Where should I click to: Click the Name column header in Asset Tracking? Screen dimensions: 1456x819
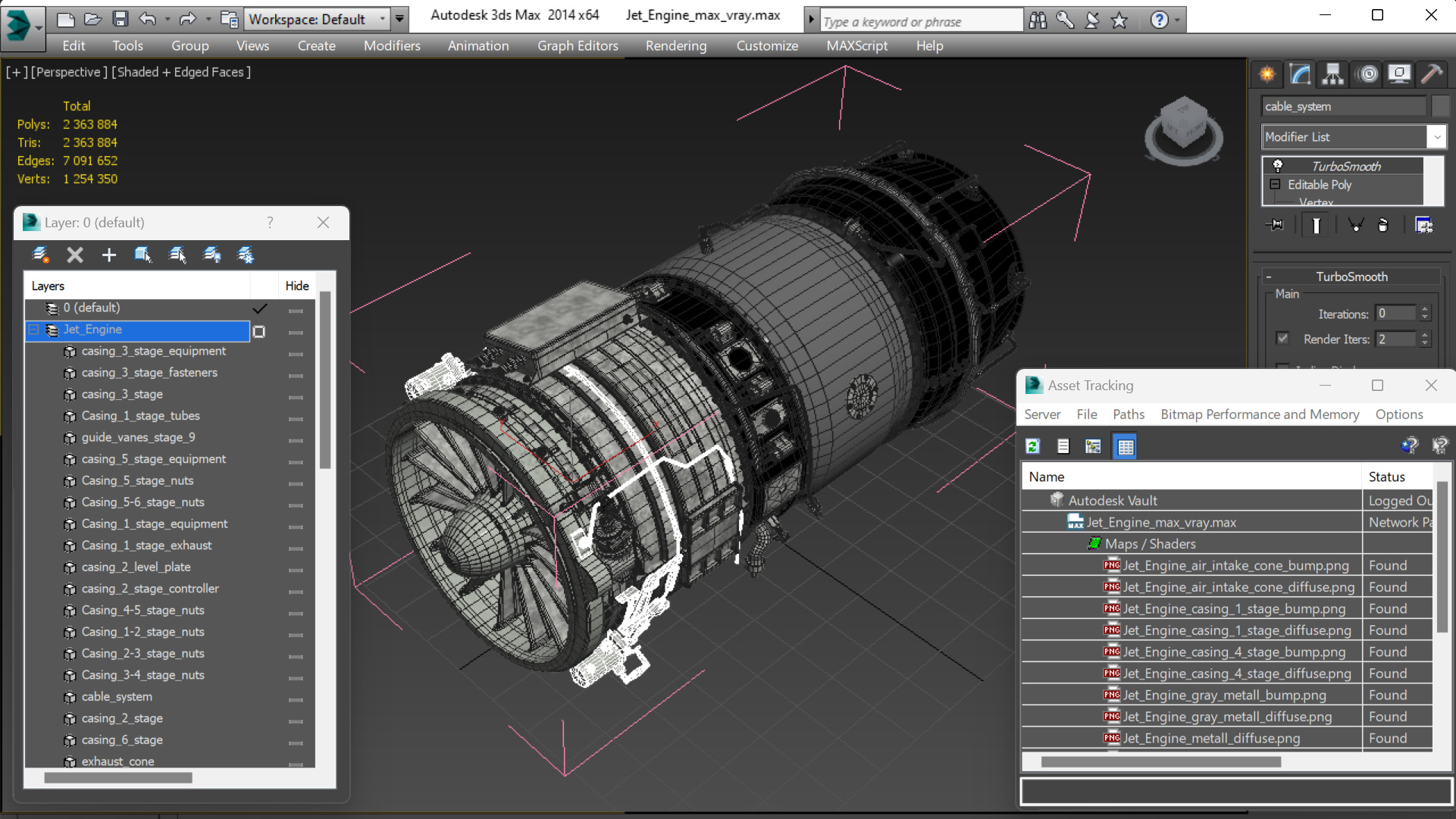1191,477
